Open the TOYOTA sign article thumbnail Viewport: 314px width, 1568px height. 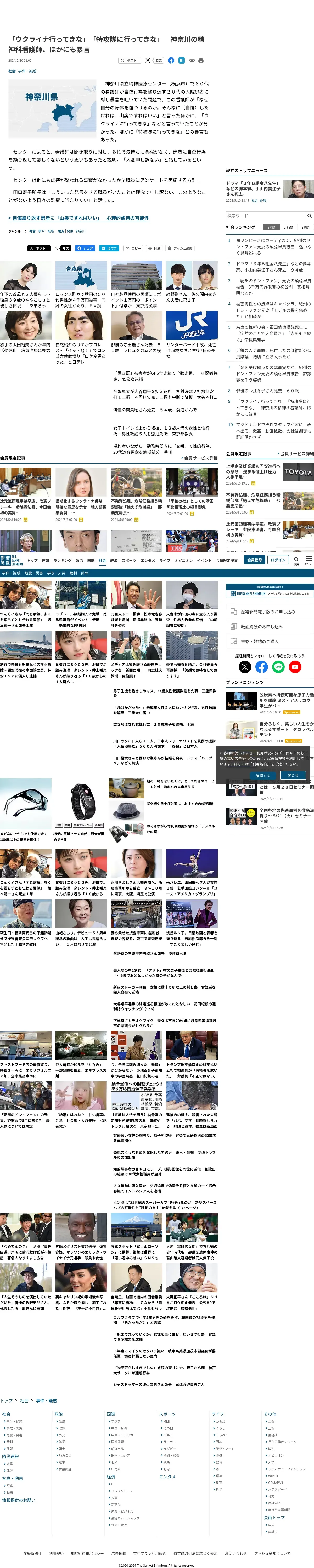298,472
